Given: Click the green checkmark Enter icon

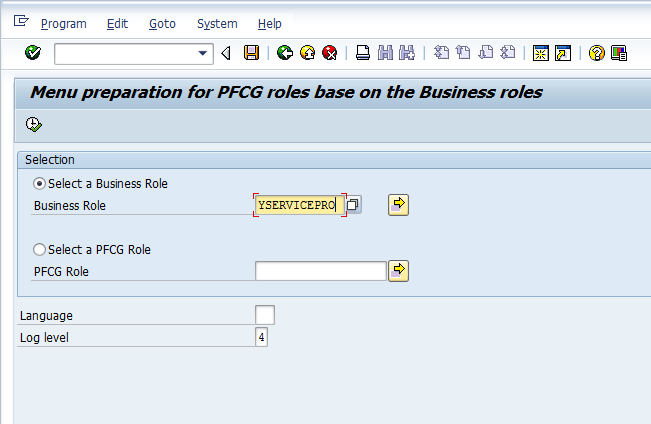Looking at the screenshot, I should click(33, 53).
